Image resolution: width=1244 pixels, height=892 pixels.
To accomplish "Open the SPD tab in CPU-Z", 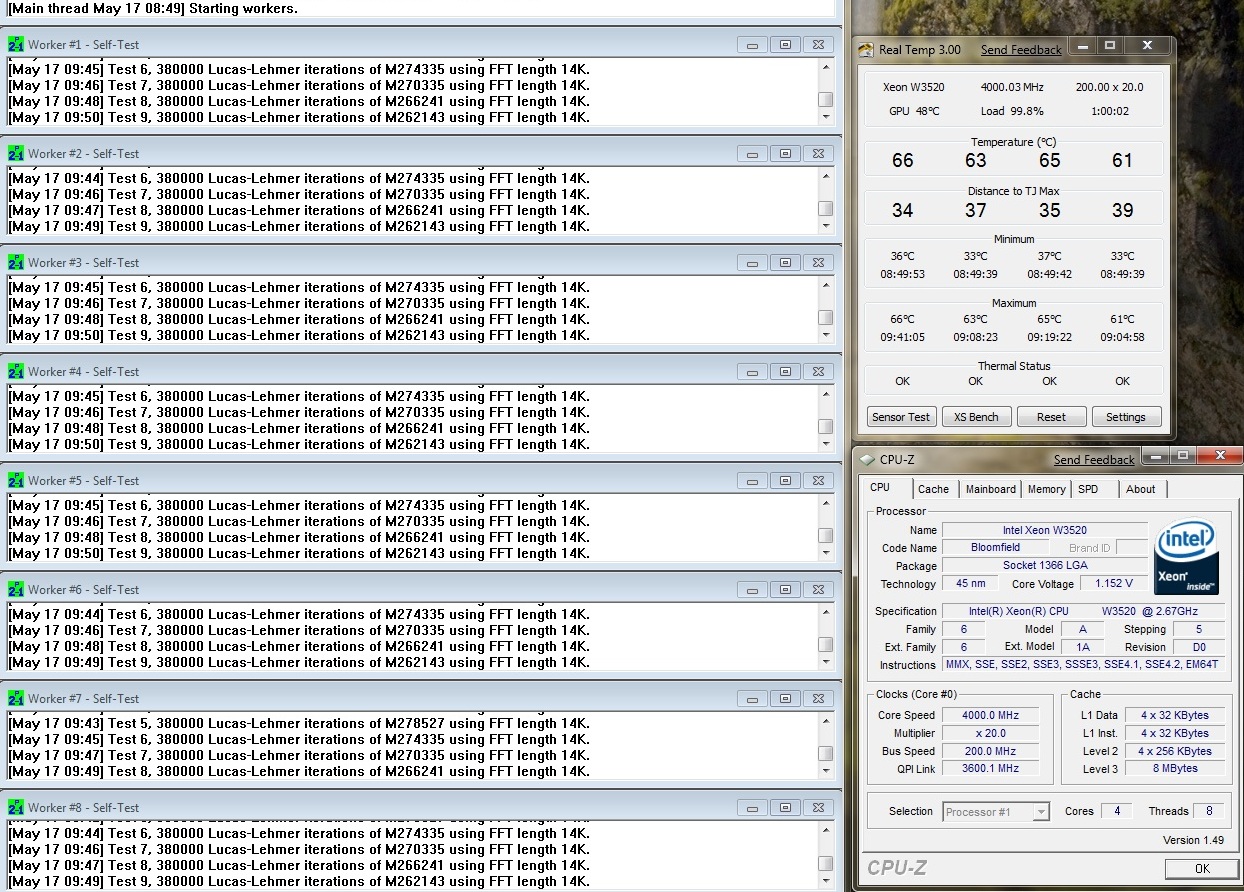I will 1087,489.
